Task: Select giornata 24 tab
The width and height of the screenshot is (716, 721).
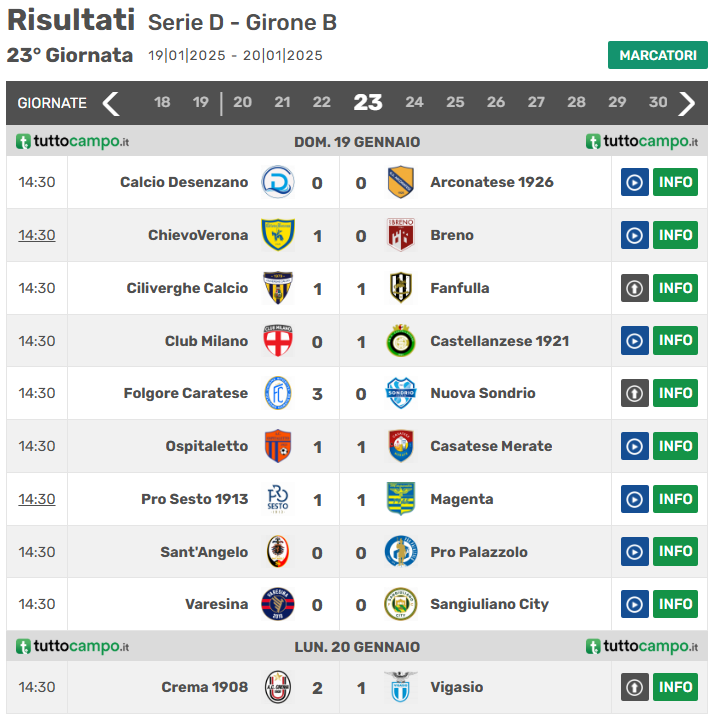Action: pyautogui.click(x=414, y=102)
